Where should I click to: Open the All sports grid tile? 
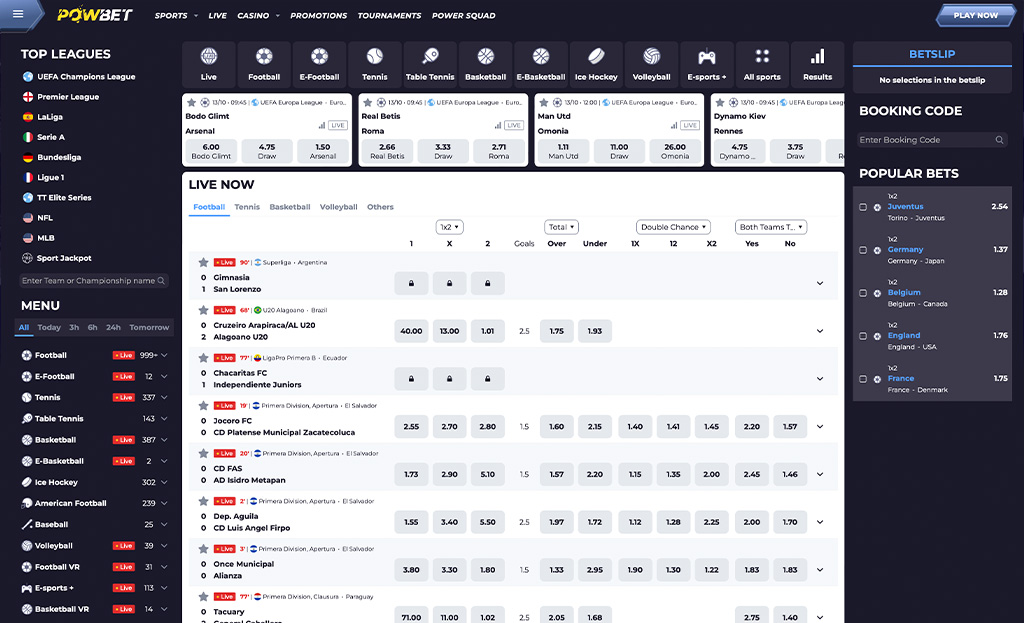[x=762, y=65]
